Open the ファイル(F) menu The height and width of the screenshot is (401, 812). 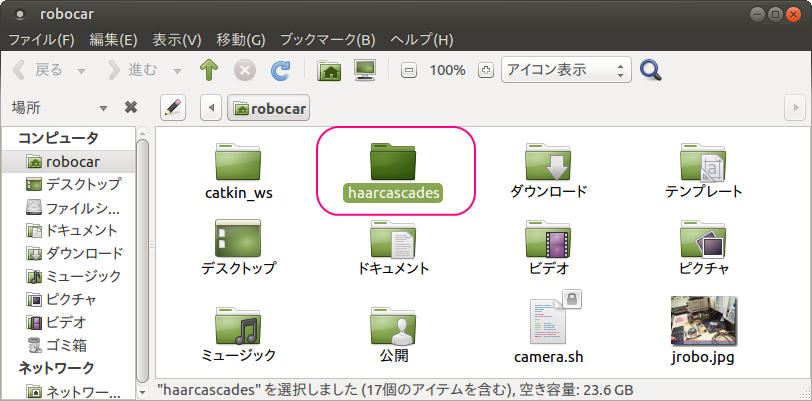pos(41,39)
